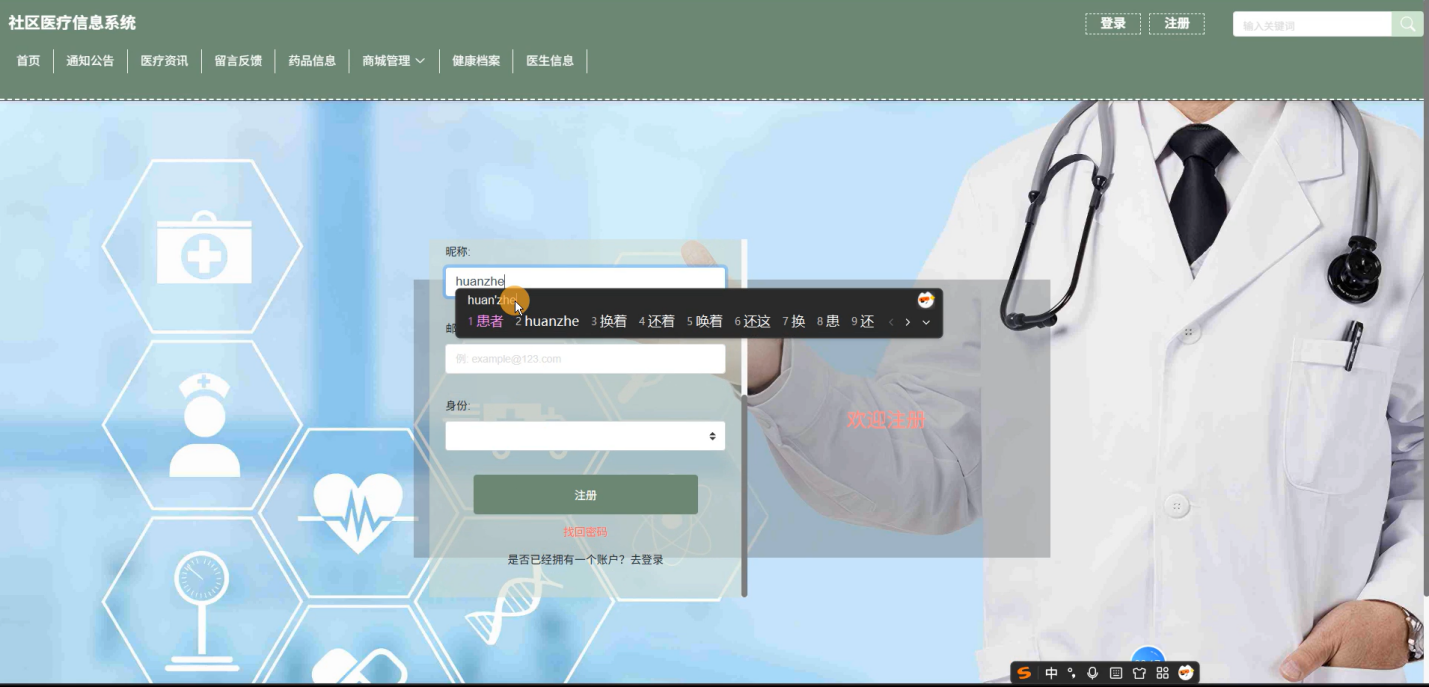Image resolution: width=1429 pixels, height=687 pixels.
Task: Select candidate 2 huanzhe
Action: coord(547,322)
